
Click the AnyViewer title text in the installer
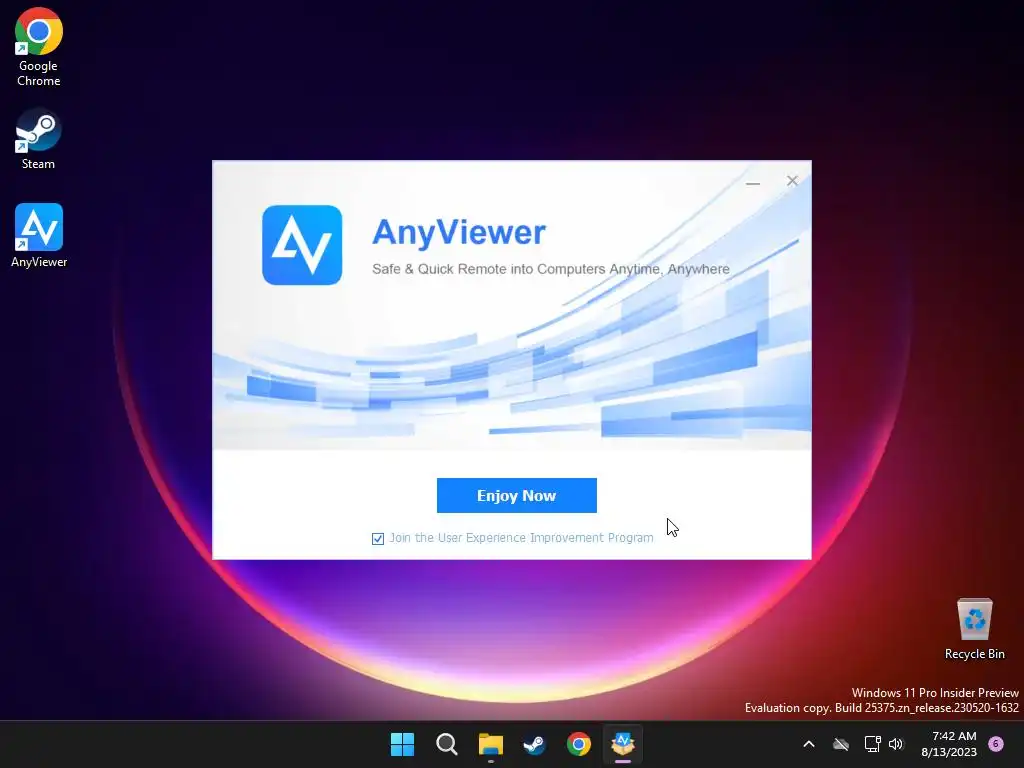tap(458, 233)
